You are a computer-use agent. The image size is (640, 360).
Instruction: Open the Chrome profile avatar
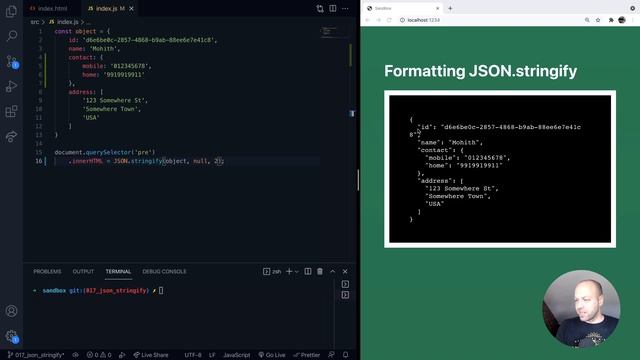(x=622, y=20)
